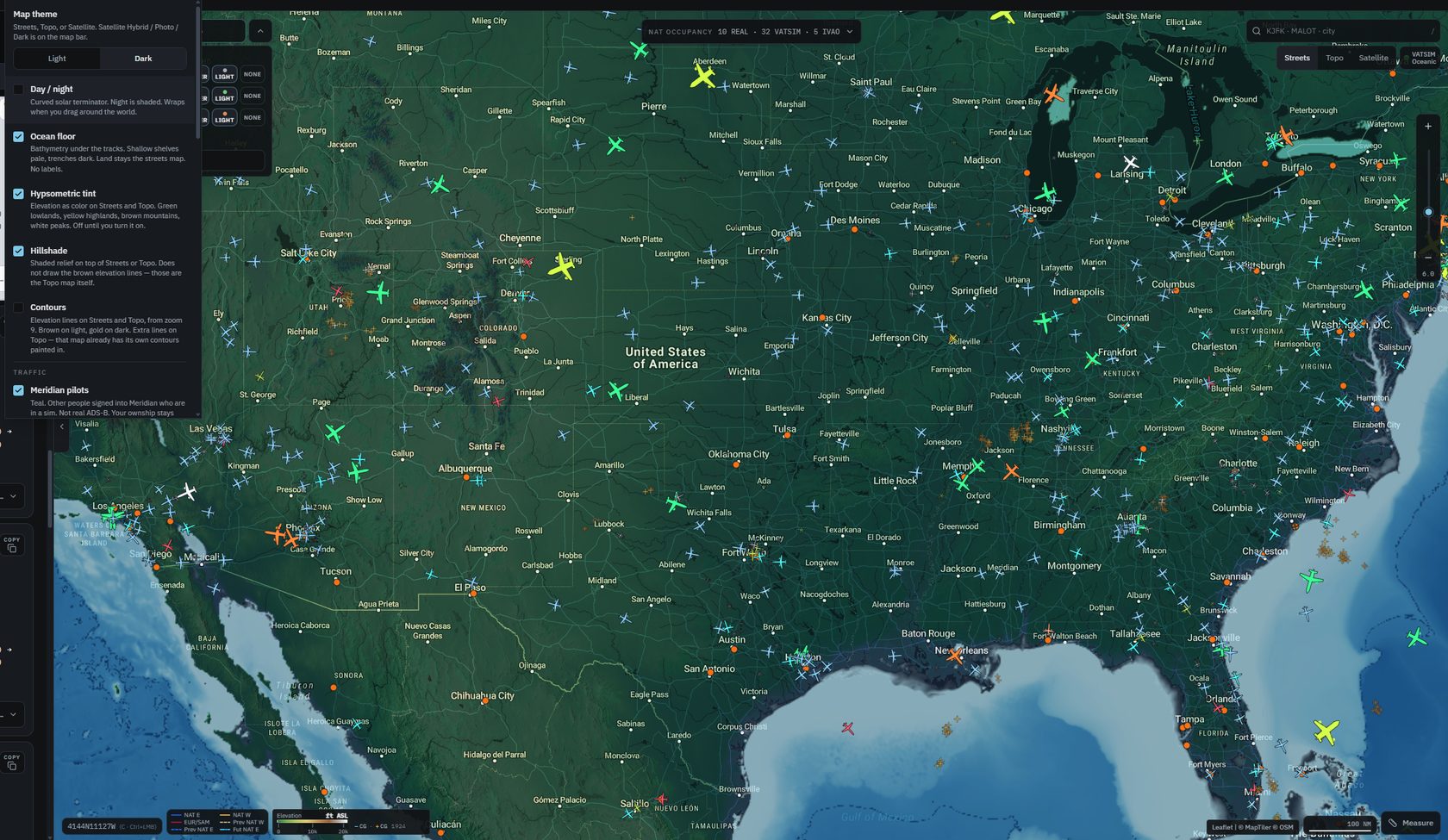Image resolution: width=1448 pixels, height=840 pixels.
Task: Enable the Day / night checkbox
Action: [18, 90]
